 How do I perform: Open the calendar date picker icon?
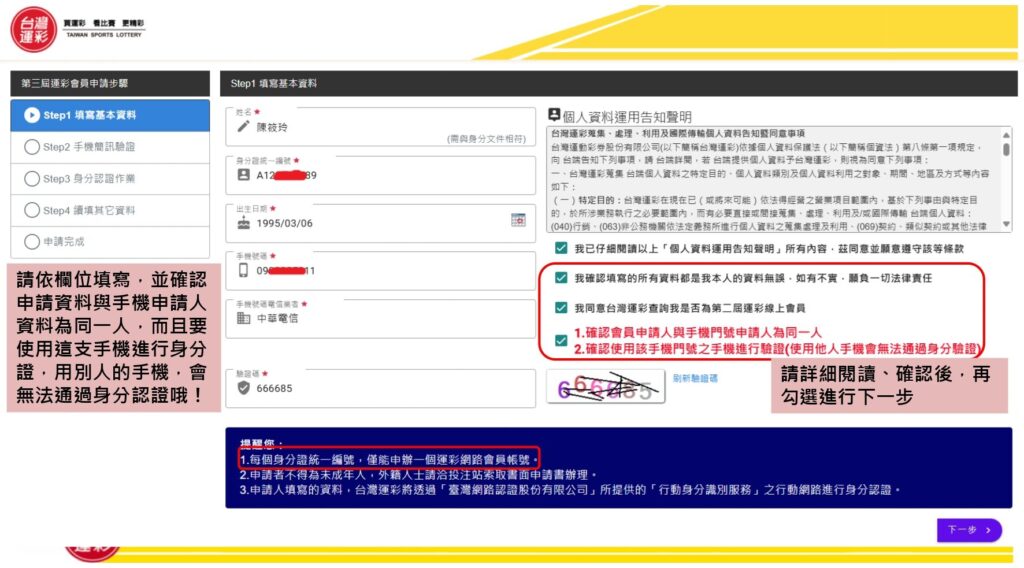(518, 220)
